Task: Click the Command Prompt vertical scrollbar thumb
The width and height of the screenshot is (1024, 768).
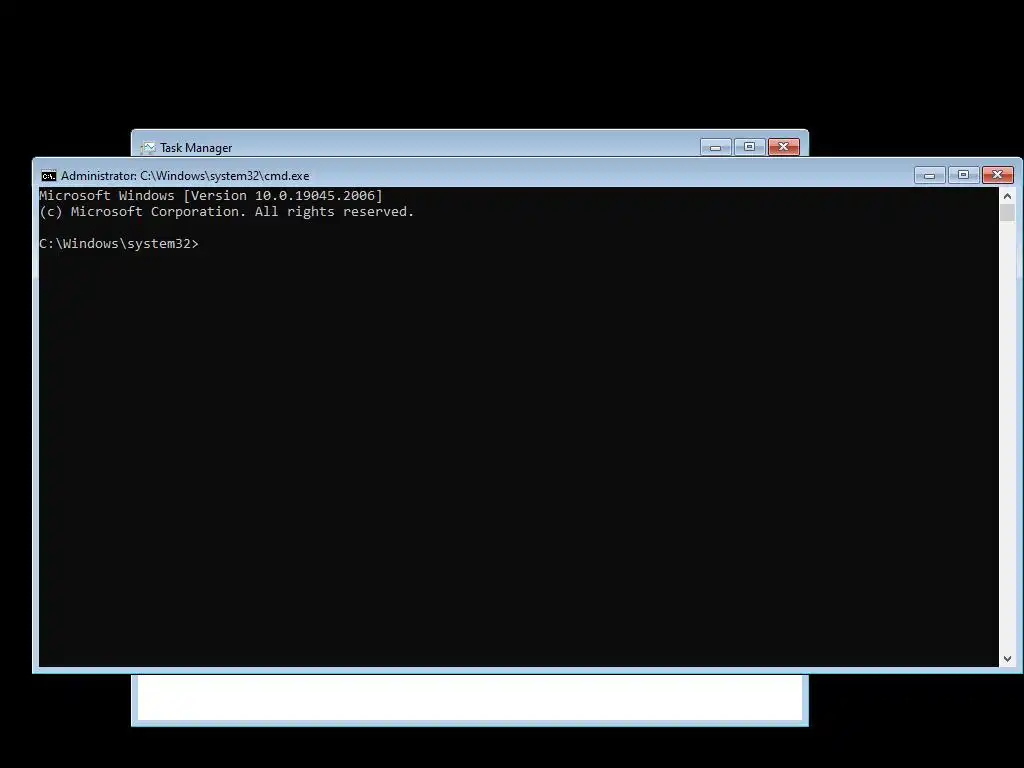Action: pos(1007,212)
